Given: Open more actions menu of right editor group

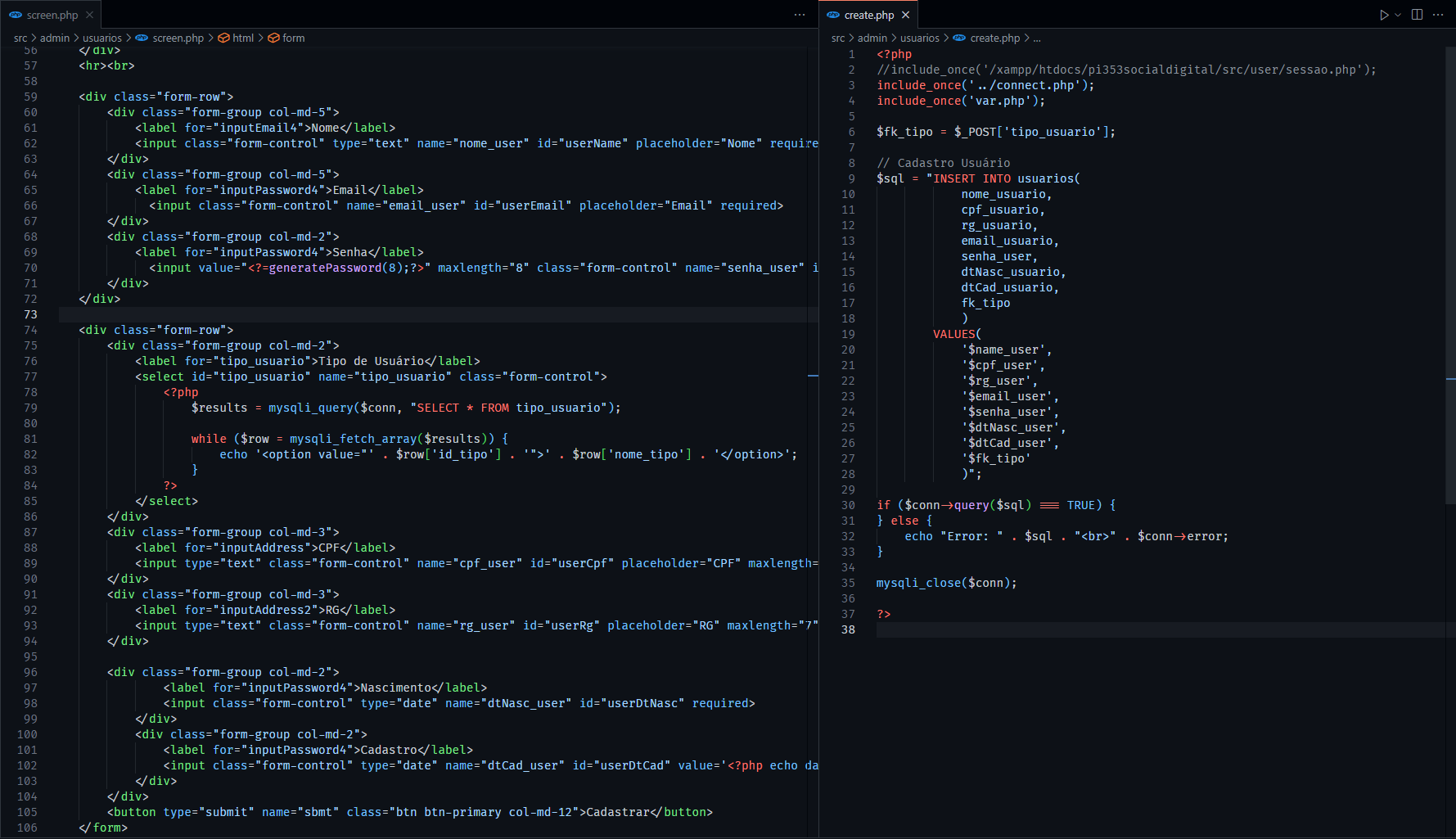Looking at the screenshot, I should tap(1438, 15).
